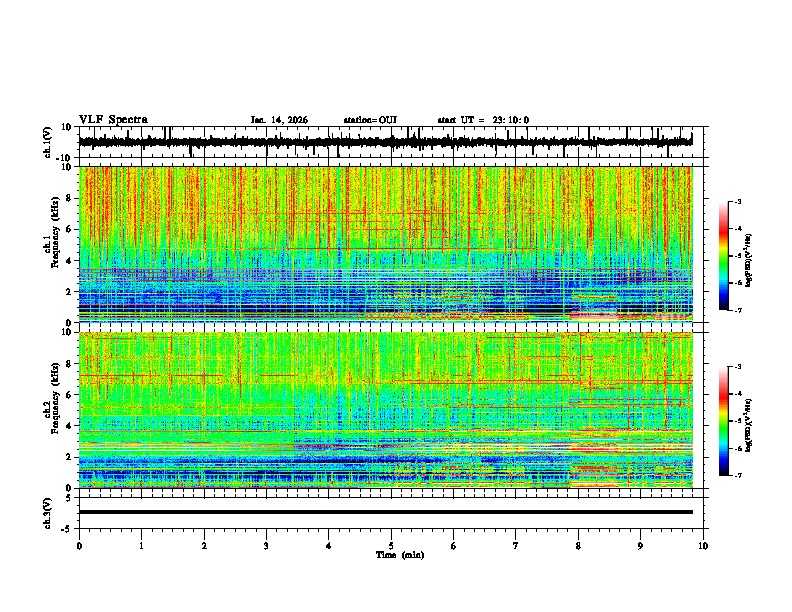Click the -5 tick on ch.3(V) axis
This screenshot has width=792, height=612.
[x=68, y=529]
